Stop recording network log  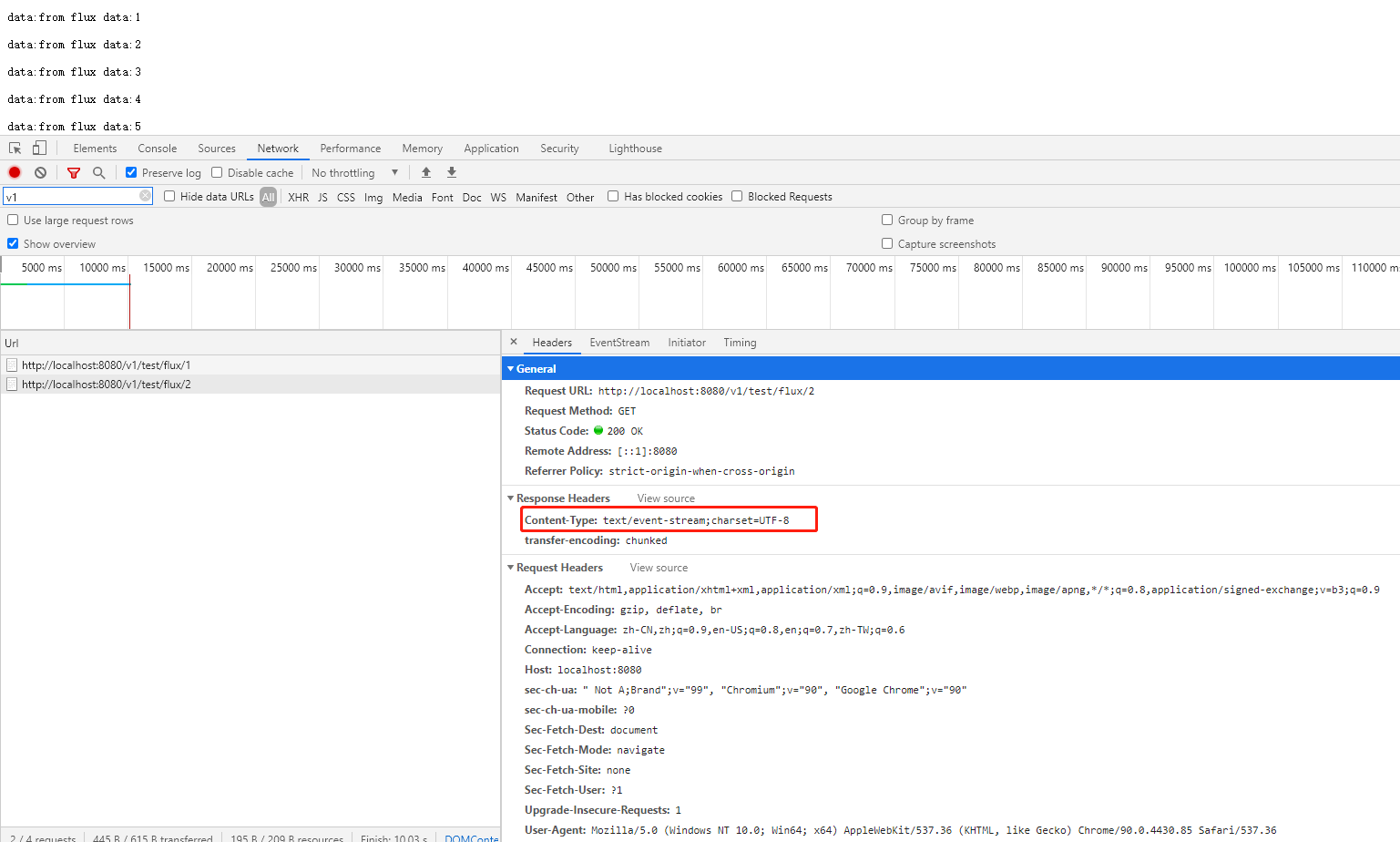coord(15,172)
